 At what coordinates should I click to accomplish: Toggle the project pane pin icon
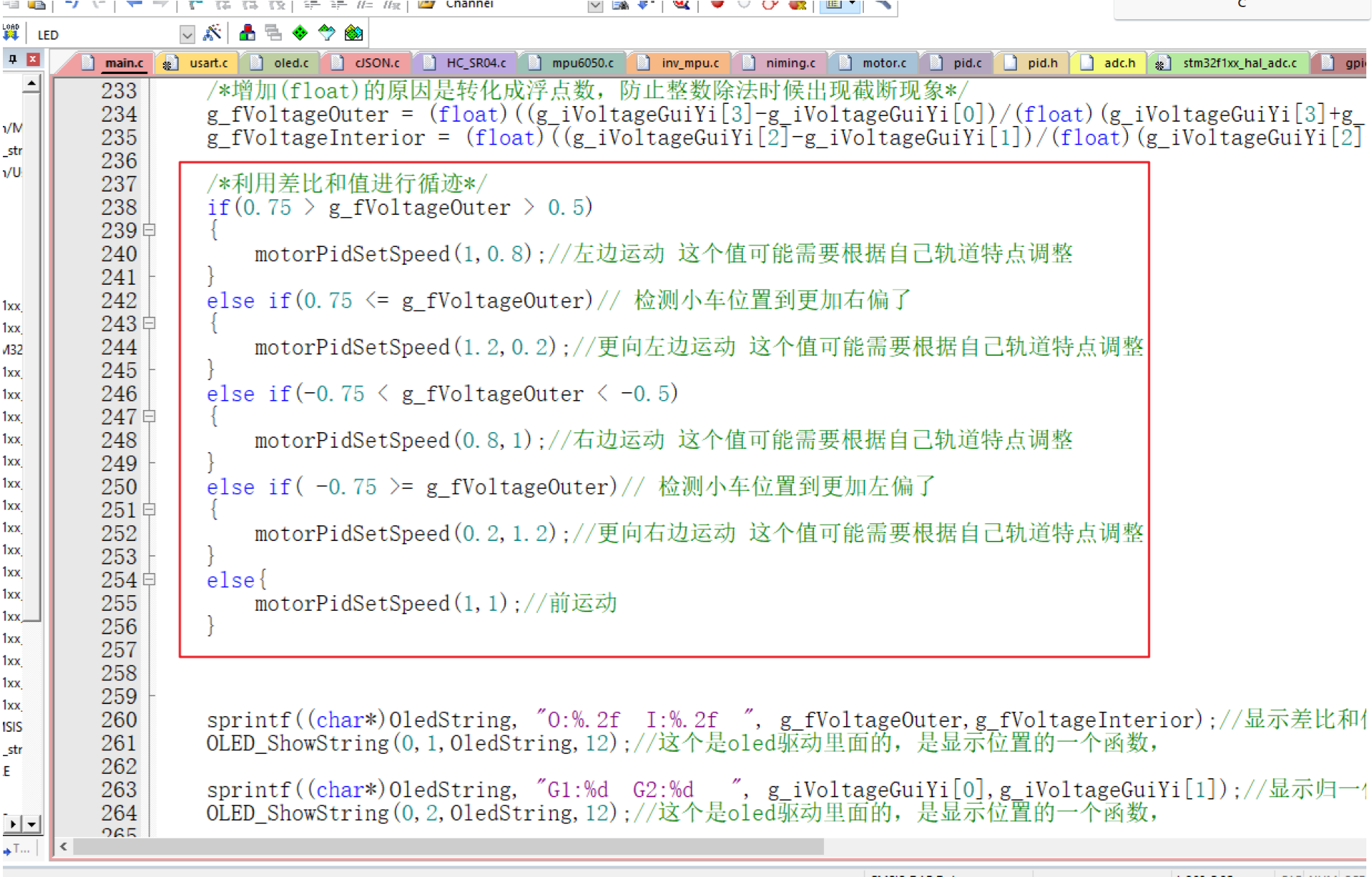(x=13, y=59)
